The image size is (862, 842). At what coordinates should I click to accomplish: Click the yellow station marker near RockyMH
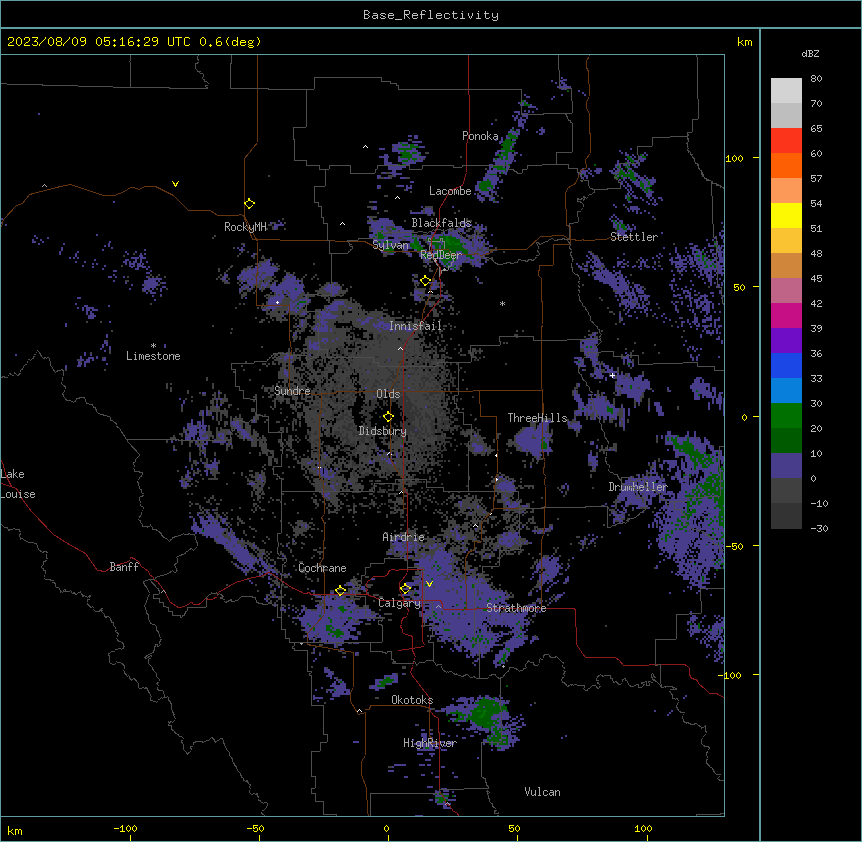(249, 204)
